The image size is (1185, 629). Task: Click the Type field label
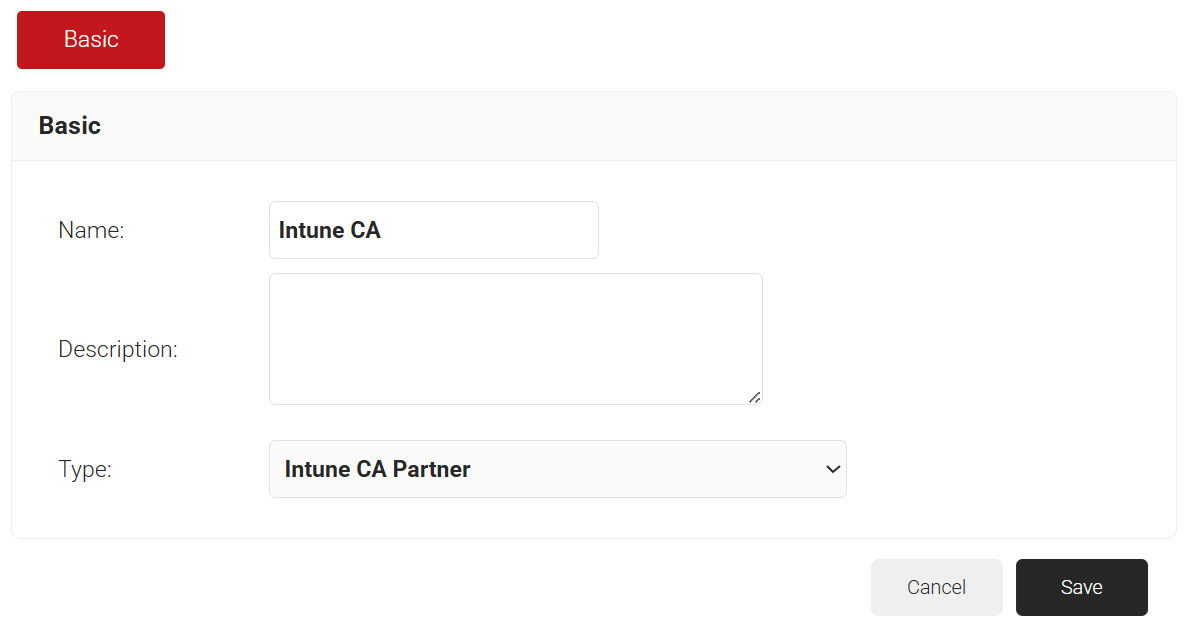85,469
